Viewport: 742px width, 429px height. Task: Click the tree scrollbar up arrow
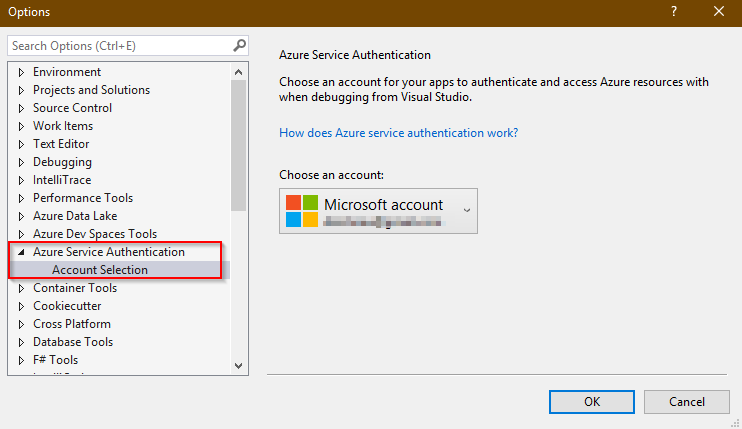tap(238, 72)
